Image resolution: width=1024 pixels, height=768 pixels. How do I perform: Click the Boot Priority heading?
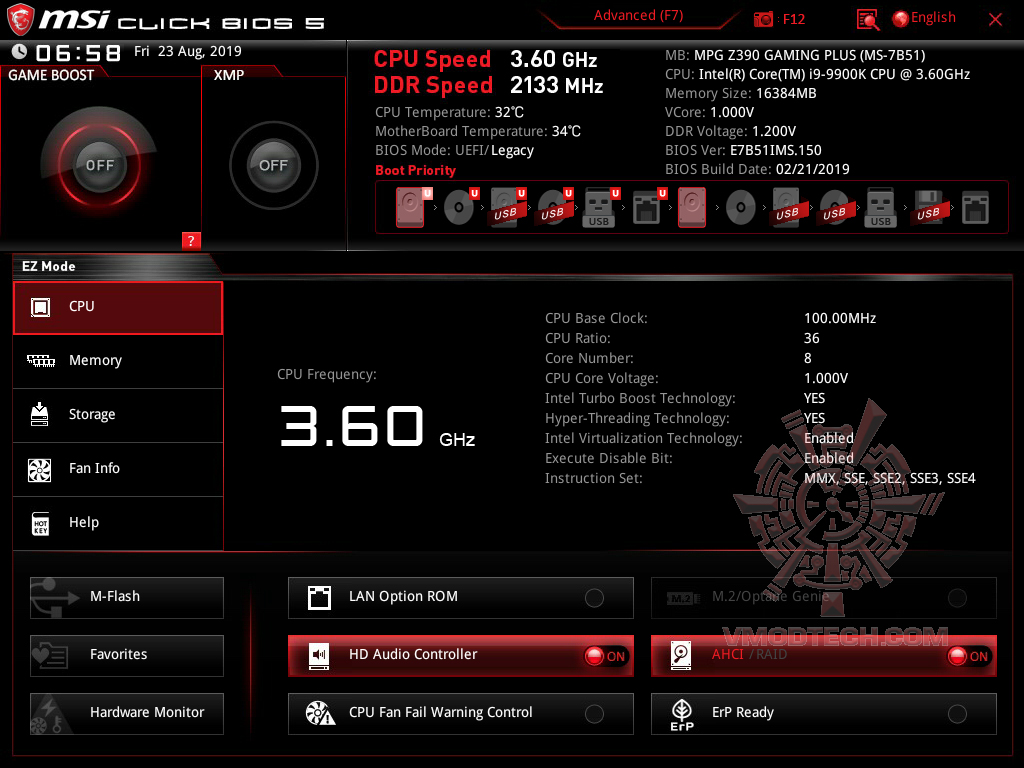(x=415, y=170)
